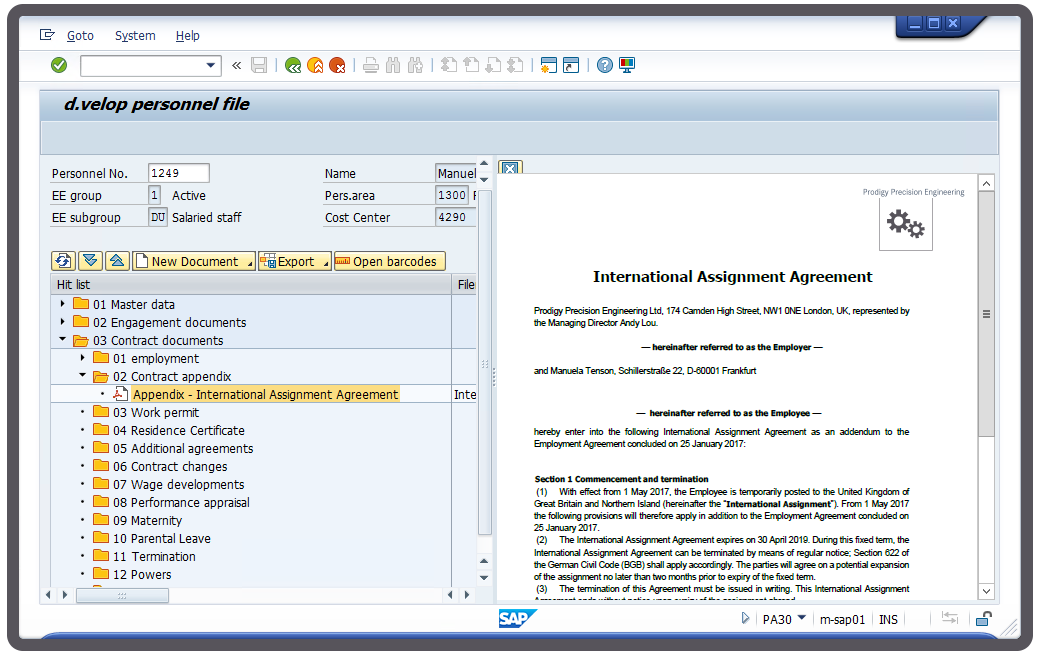Click document preview scroll up arrow
The width and height of the screenshot is (1037, 655).
tap(986, 183)
